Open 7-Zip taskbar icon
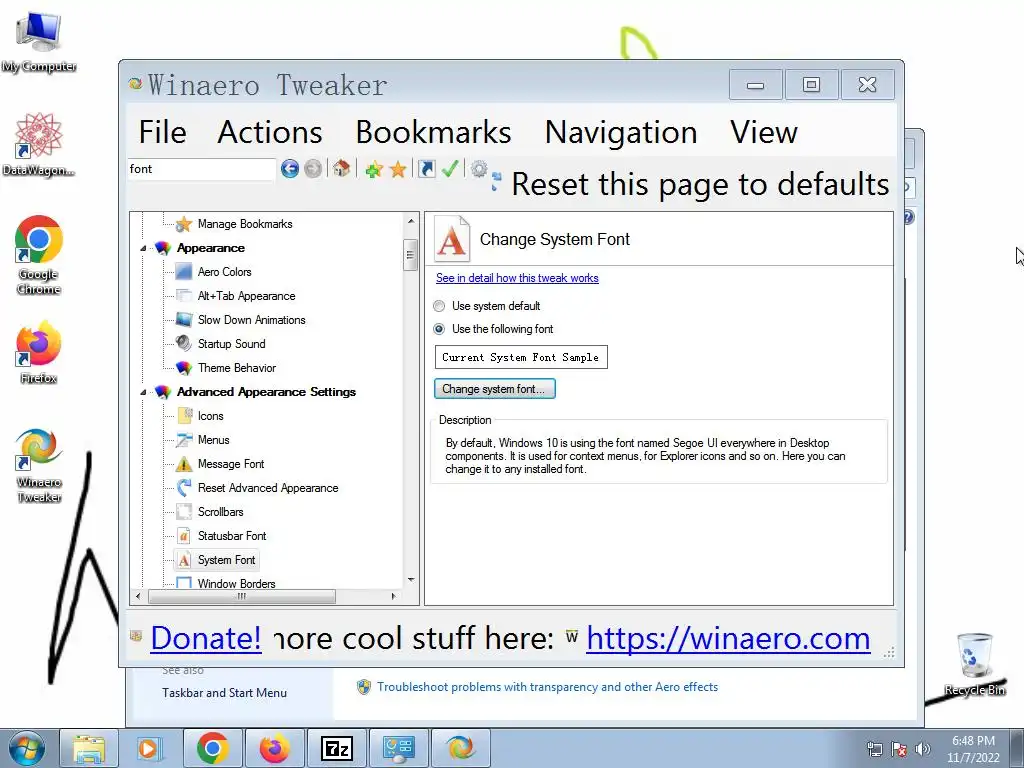Screen dimensions: 1024x768 pyautogui.click(x=337, y=748)
